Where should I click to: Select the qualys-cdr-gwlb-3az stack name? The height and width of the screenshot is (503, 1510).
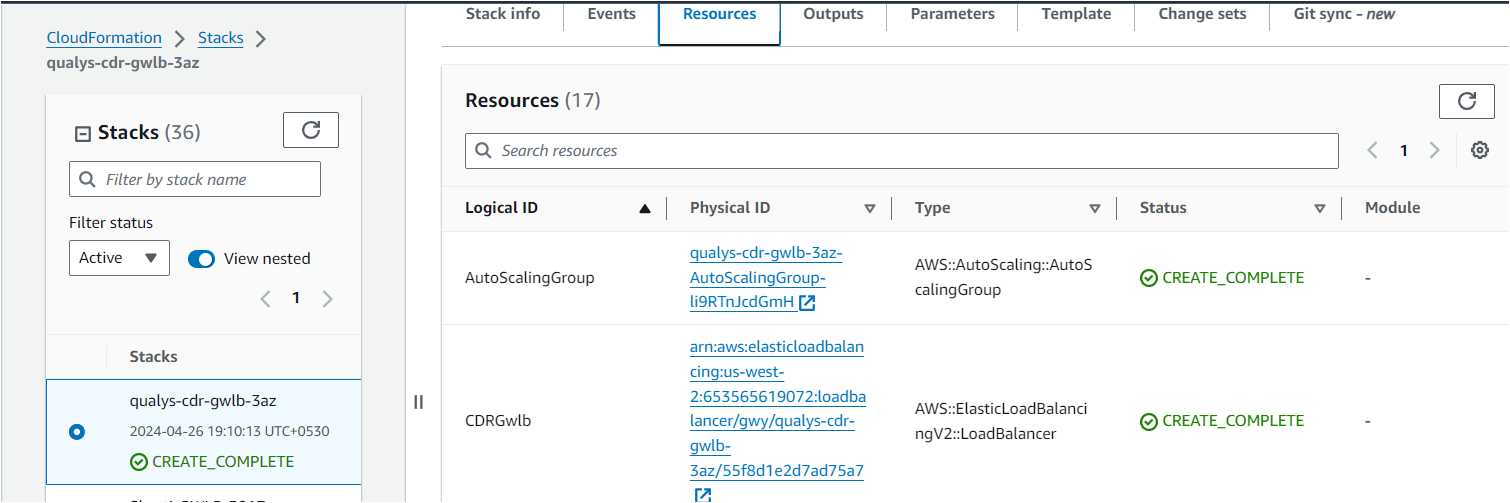[203, 401]
